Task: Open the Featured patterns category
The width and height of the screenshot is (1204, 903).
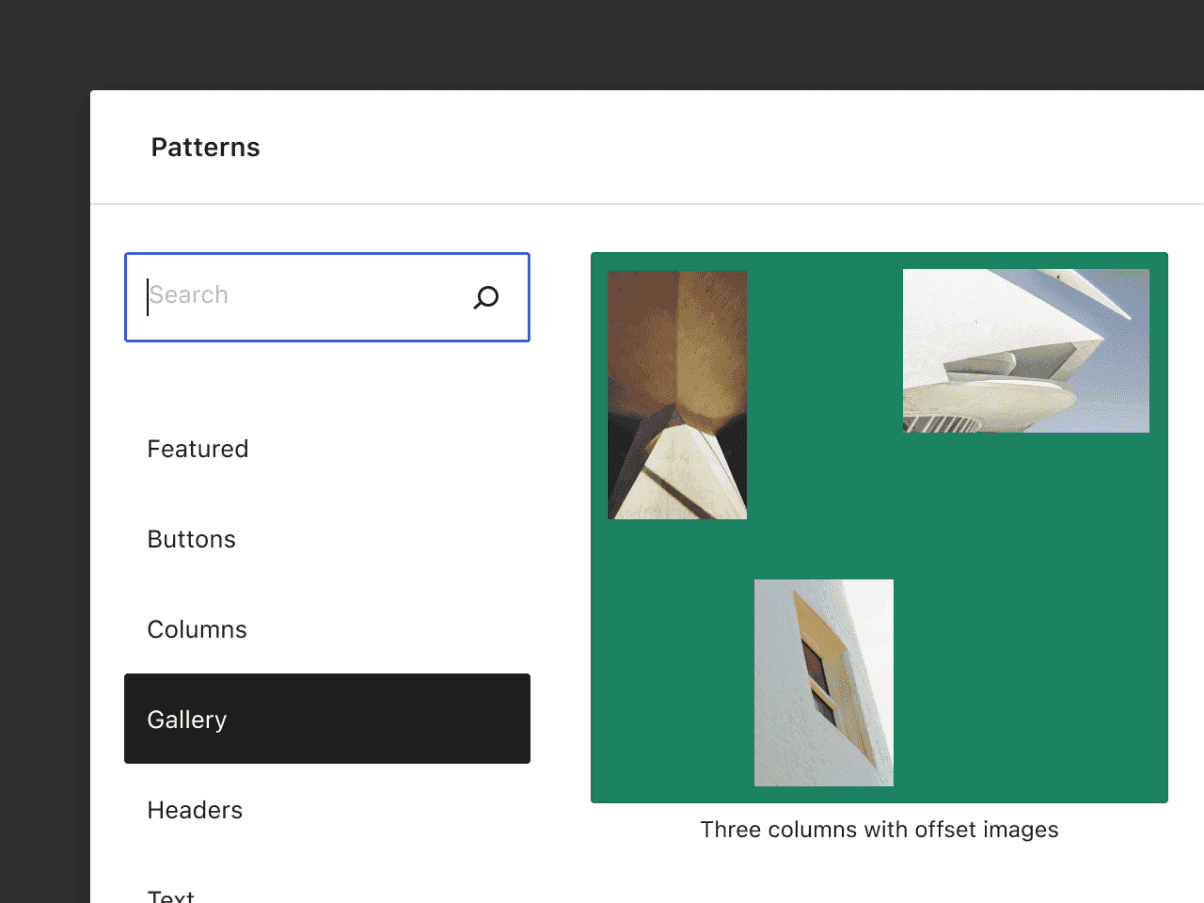Action: click(197, 448)
